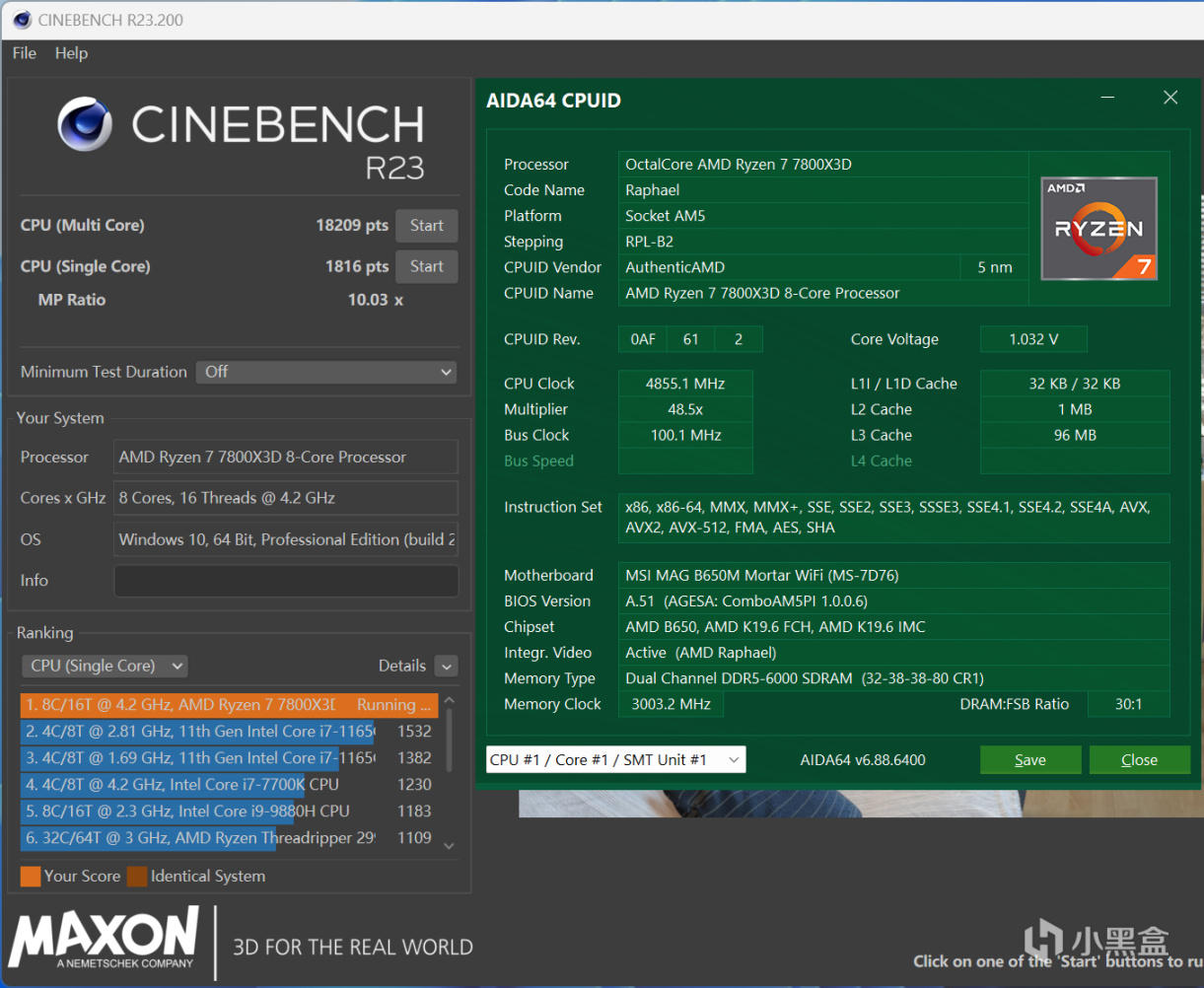Click the Cinebench app icon in title bar
1204x988 pixels.
[21, 20]
